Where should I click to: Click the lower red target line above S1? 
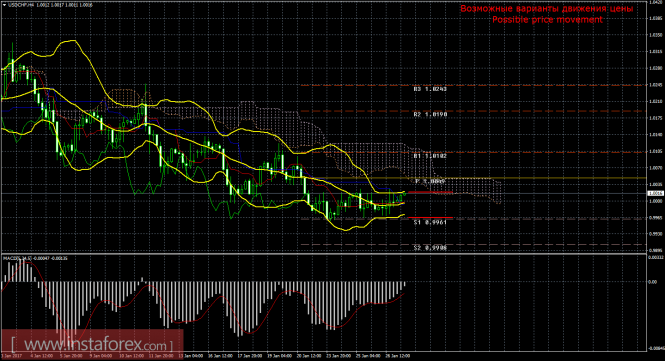(429, 218)
